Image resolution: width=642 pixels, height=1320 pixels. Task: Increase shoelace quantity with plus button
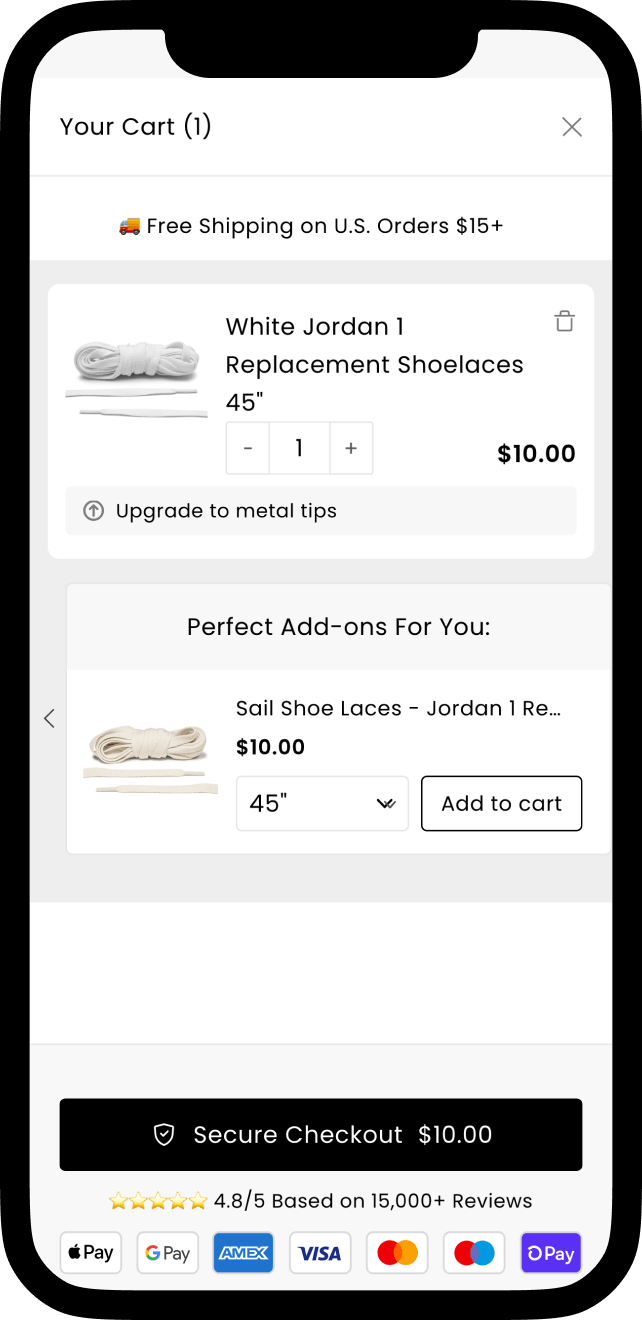pyautogui.click(x=351, y=448)
